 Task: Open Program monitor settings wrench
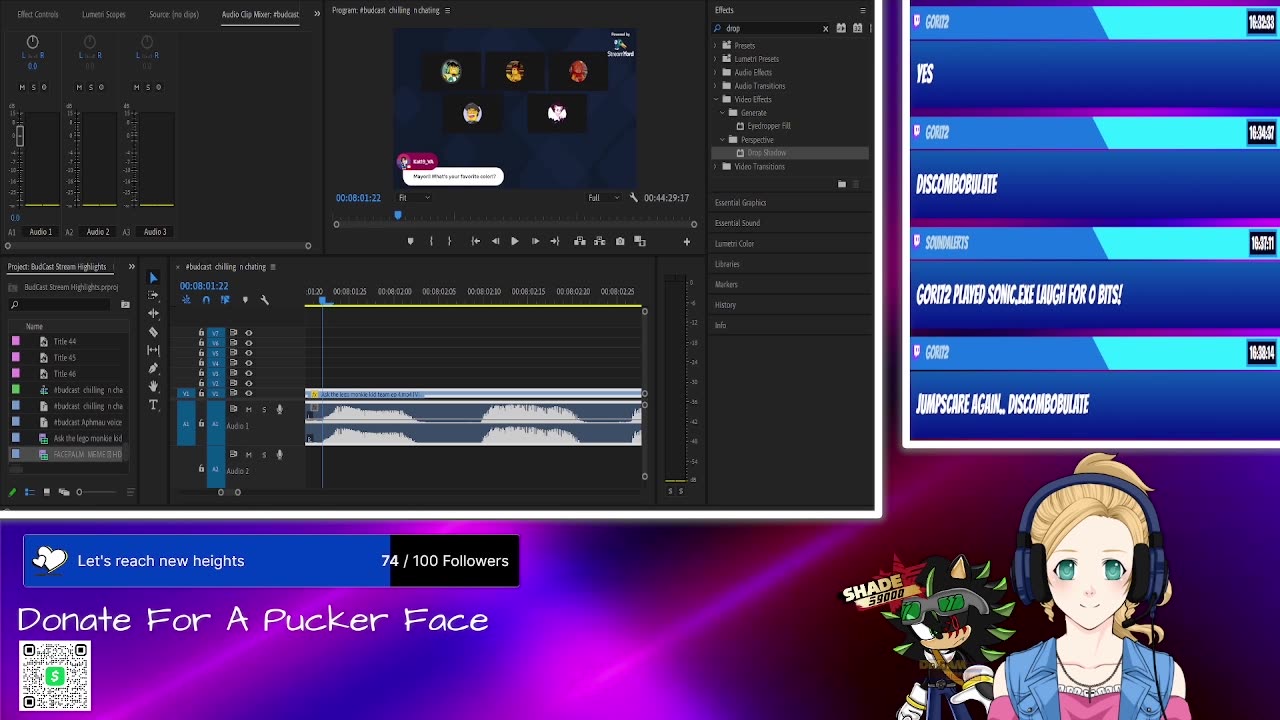click(x=633, y=197)
